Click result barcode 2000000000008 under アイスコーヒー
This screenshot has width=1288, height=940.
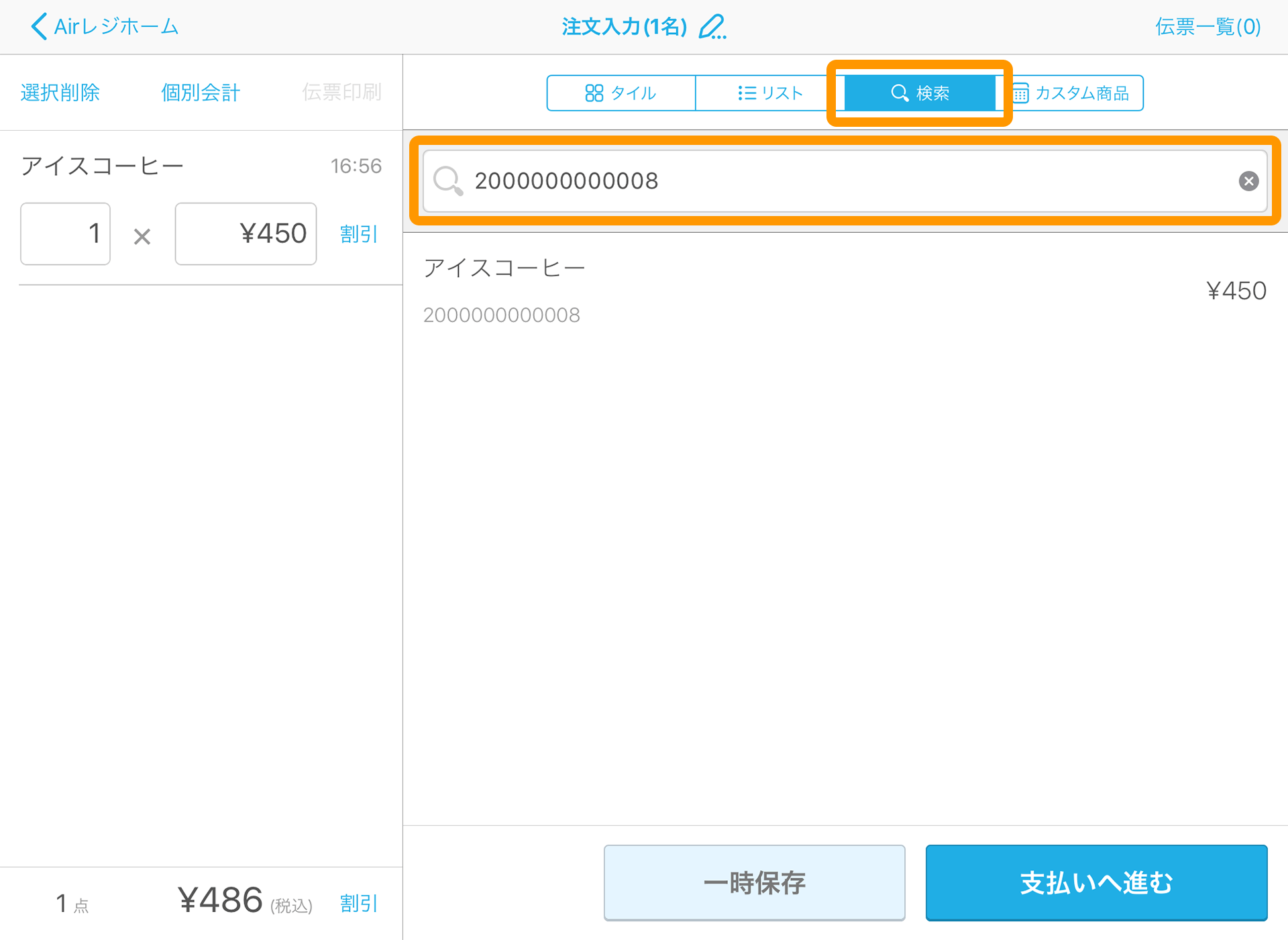[x=501, y=315]
